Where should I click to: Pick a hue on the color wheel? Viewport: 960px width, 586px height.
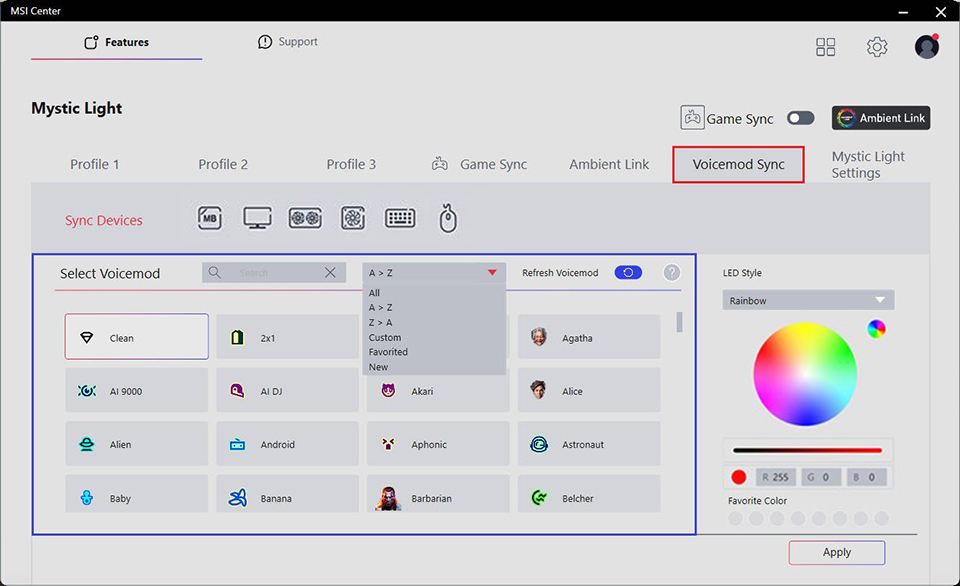tap(804, 374)
